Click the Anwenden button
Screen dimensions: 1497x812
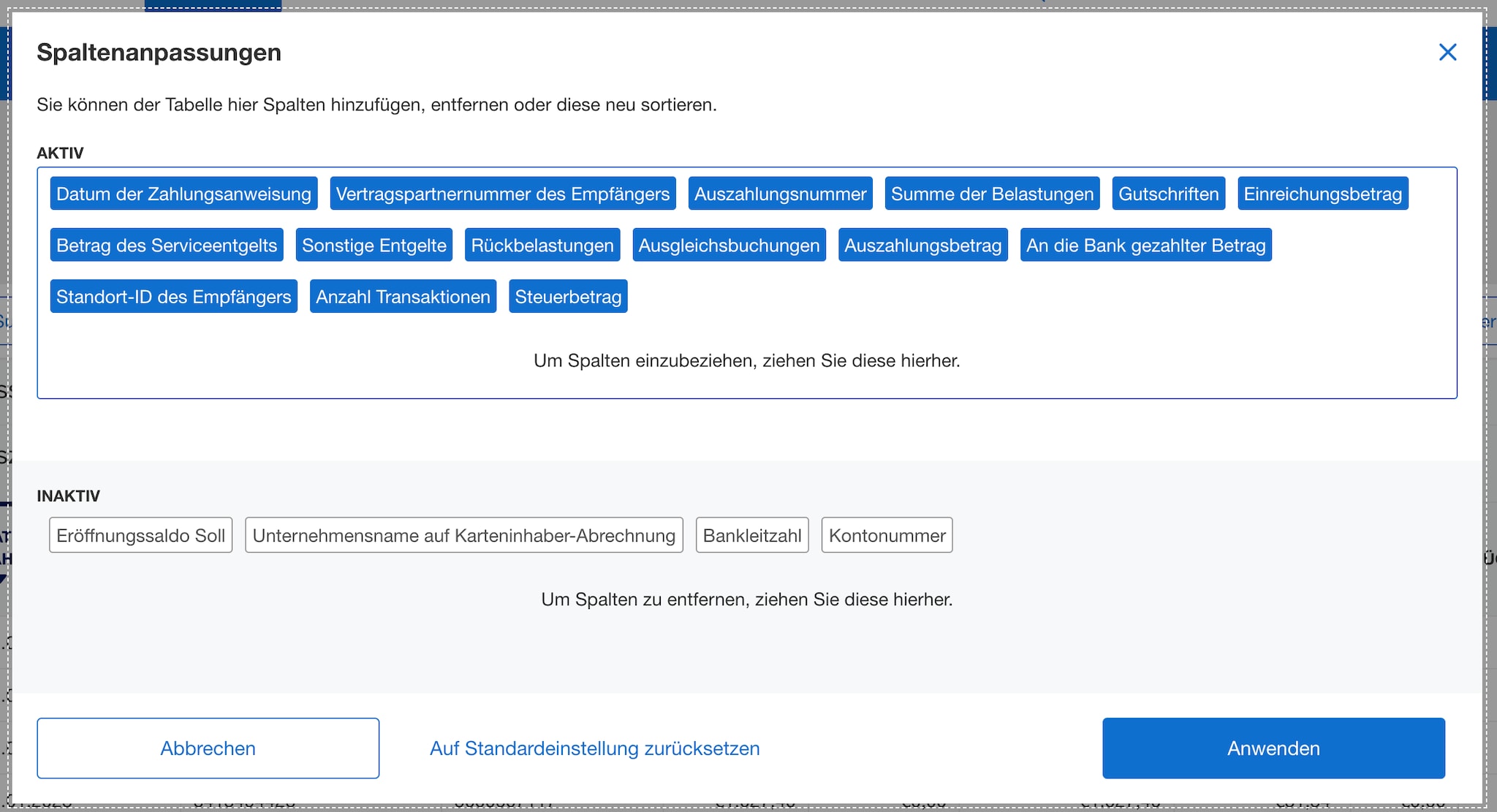pyautogui.click(x=1273, y=748)
